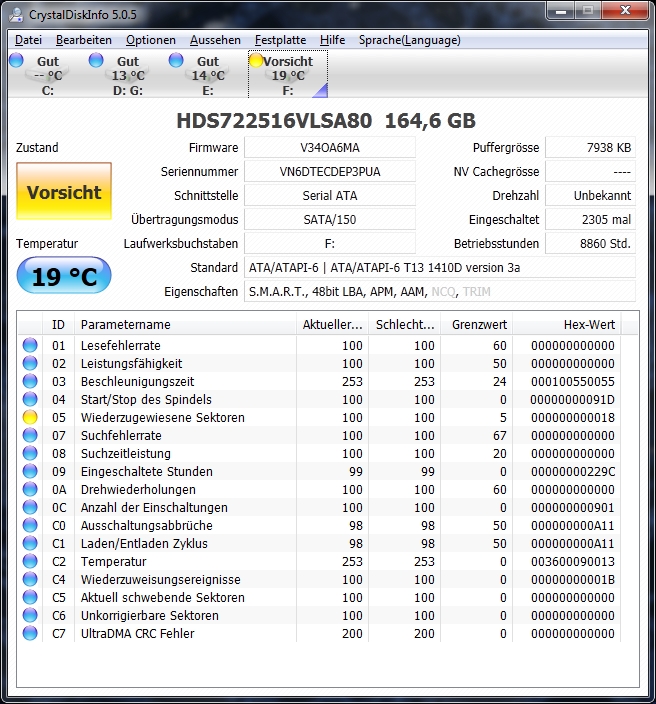Click the 19 °C temperature display button

[x=64, y=275]
